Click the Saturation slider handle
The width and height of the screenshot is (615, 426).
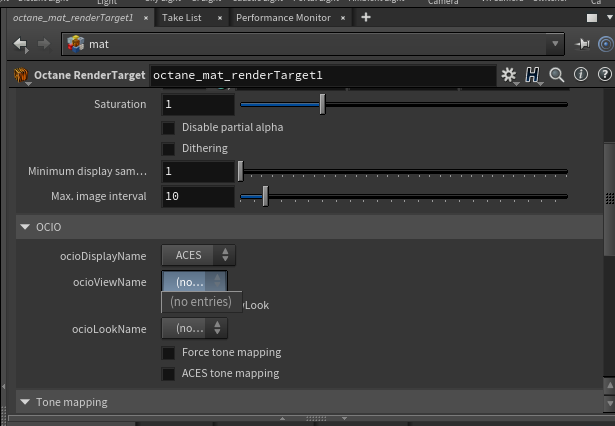pos(322,104)
